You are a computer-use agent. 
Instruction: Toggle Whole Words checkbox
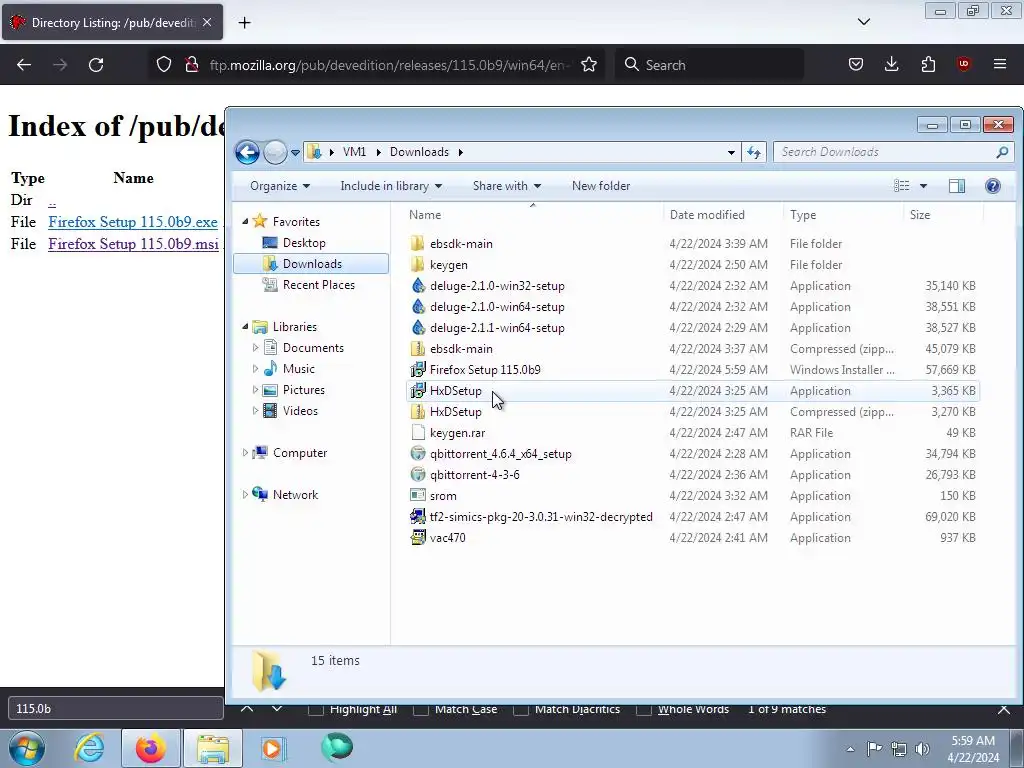(643, 709)
